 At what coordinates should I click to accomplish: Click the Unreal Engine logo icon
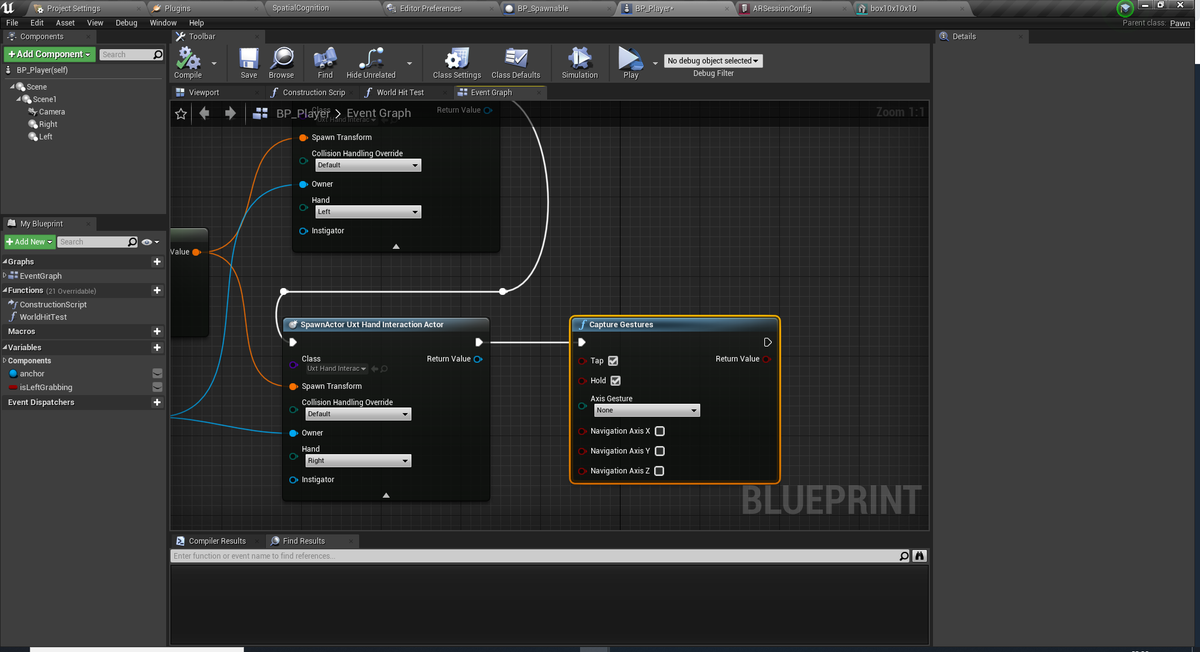9,8
